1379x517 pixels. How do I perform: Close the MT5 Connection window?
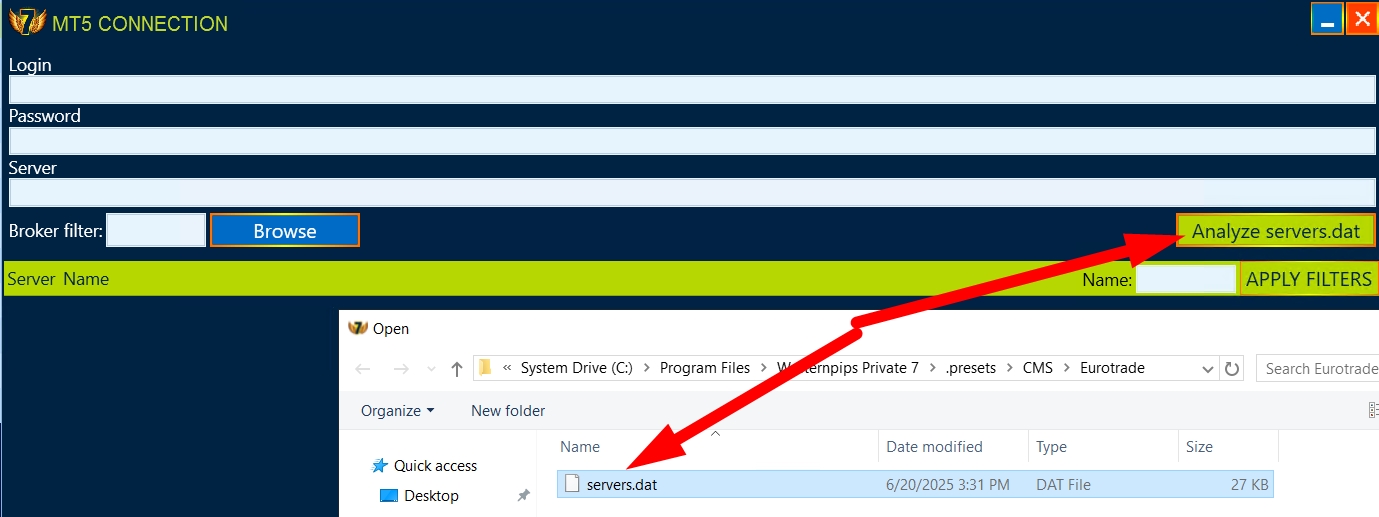click(x=1362, y=19)
